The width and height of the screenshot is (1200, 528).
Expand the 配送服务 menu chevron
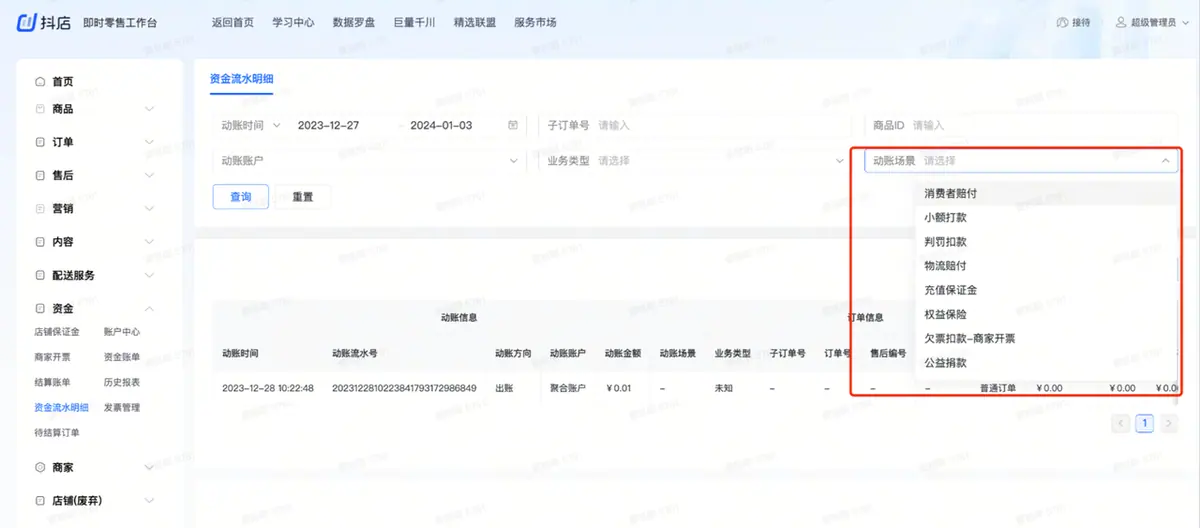point(150,275)
